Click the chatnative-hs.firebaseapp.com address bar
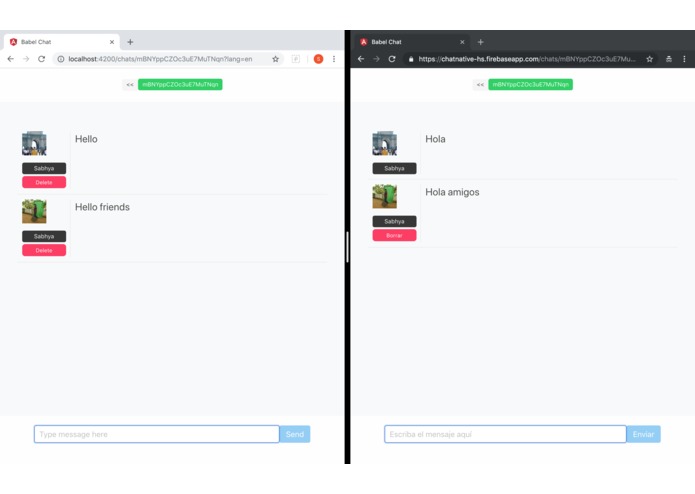 point(530,59)
